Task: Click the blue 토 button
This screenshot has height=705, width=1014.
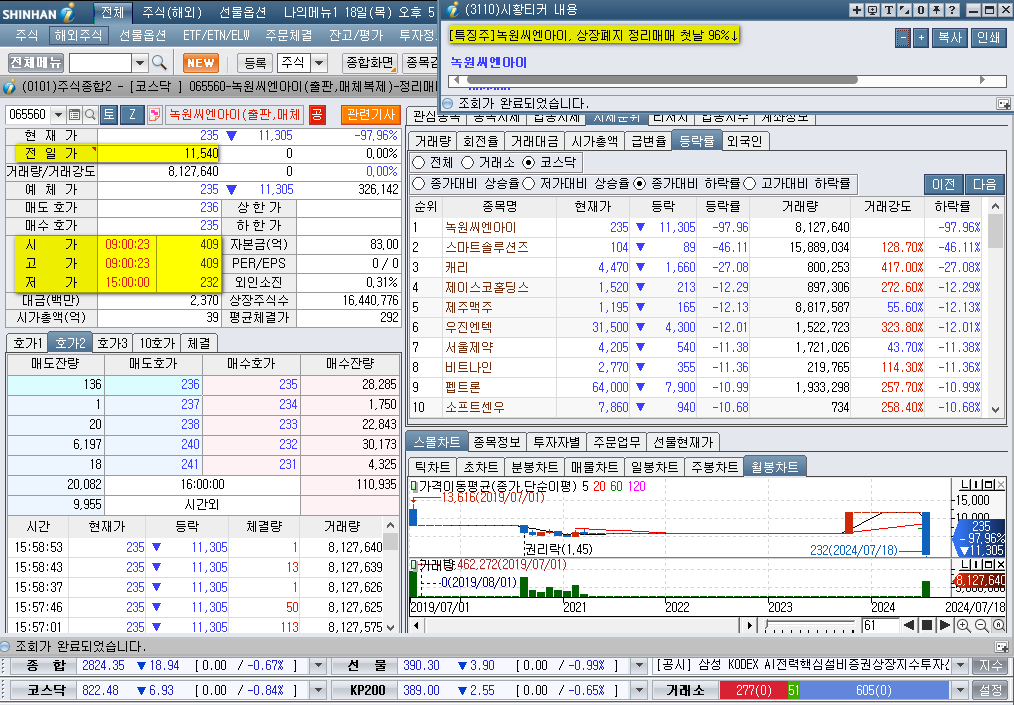Action: (109, 114)
